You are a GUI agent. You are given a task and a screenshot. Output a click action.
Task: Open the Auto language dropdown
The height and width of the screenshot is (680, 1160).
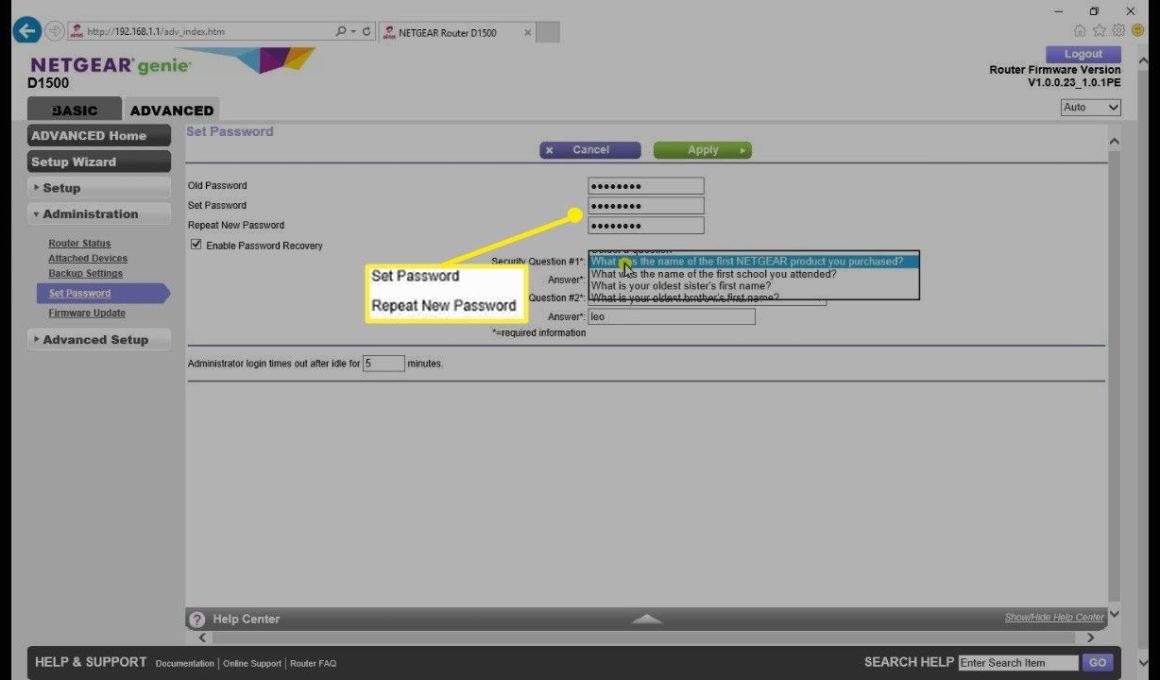[x=1090, y=107]
